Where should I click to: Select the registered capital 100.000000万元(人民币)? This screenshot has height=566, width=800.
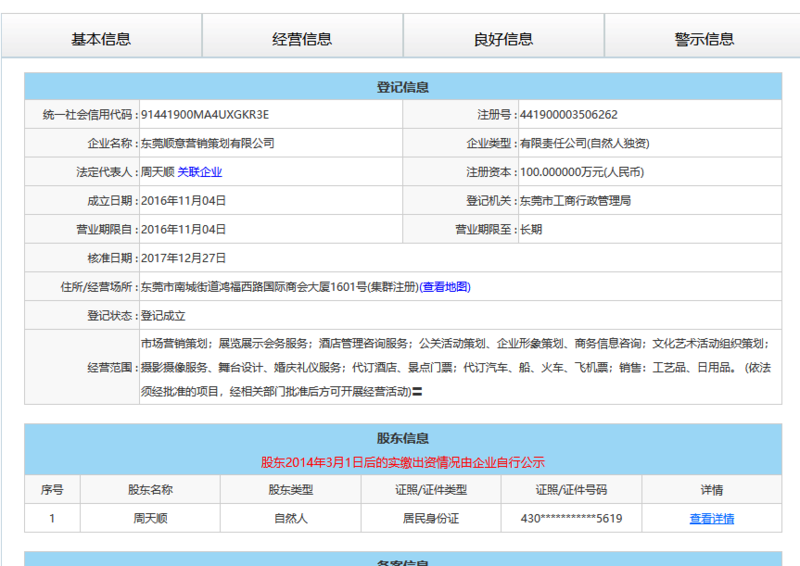pyautogui.click(x=582, y=172)
